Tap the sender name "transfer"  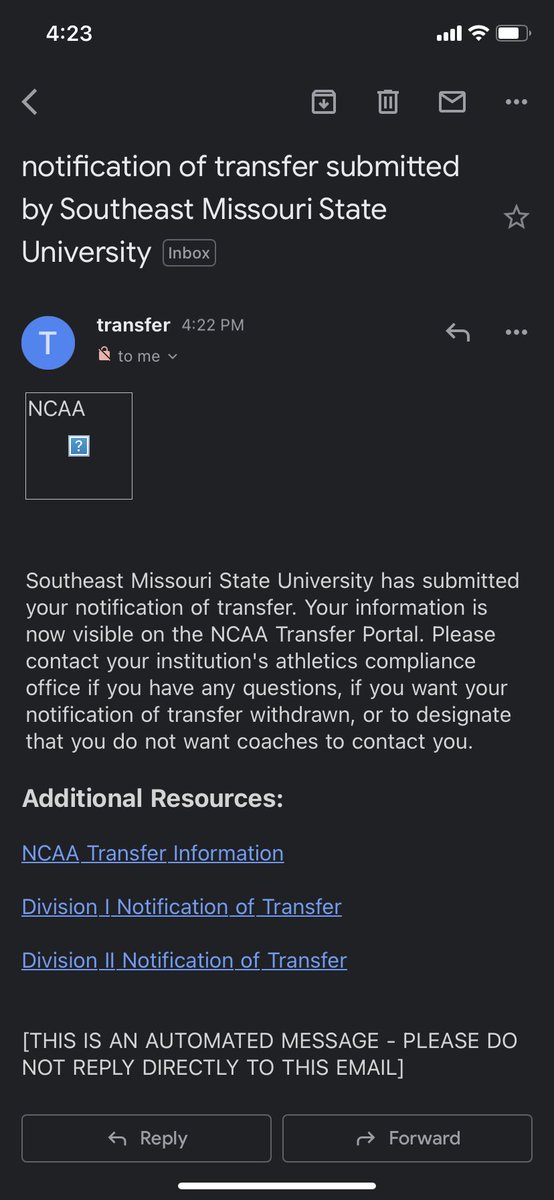(x=133, y=325)
